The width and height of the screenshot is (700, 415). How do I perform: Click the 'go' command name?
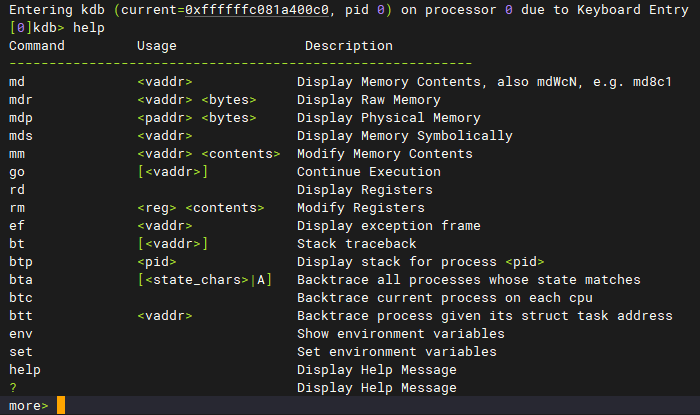click(x=16, y=171)
